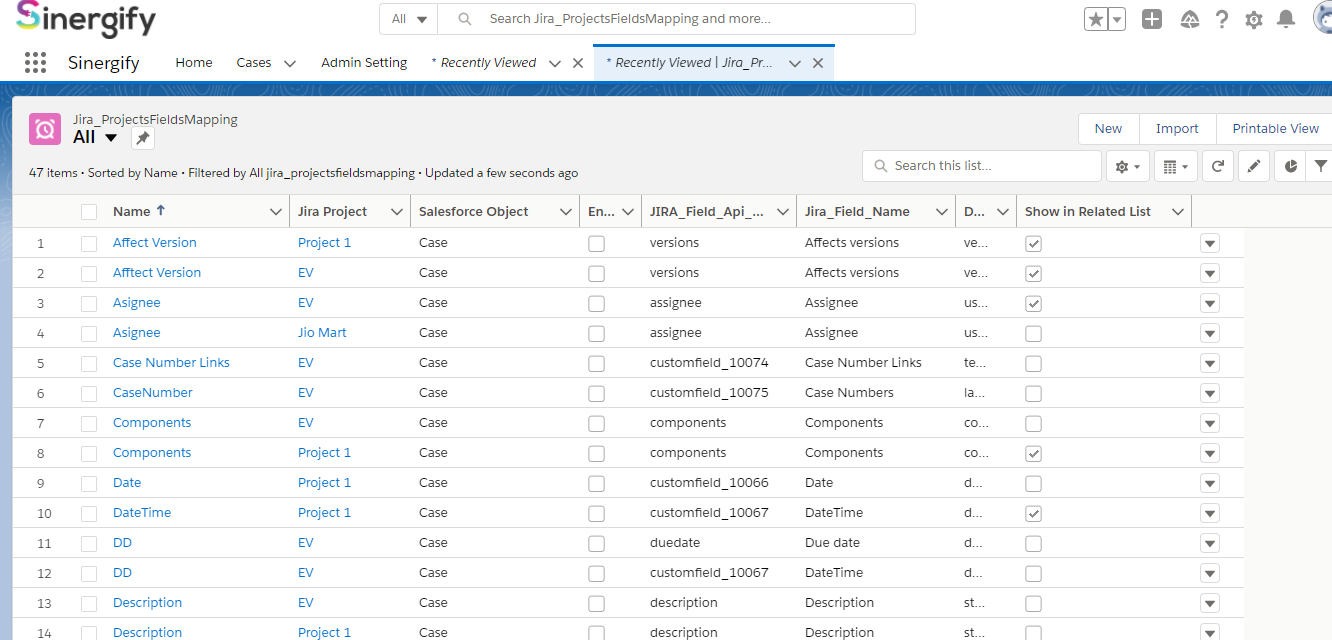Open the CaseNumber record link

tap(153, 393)
